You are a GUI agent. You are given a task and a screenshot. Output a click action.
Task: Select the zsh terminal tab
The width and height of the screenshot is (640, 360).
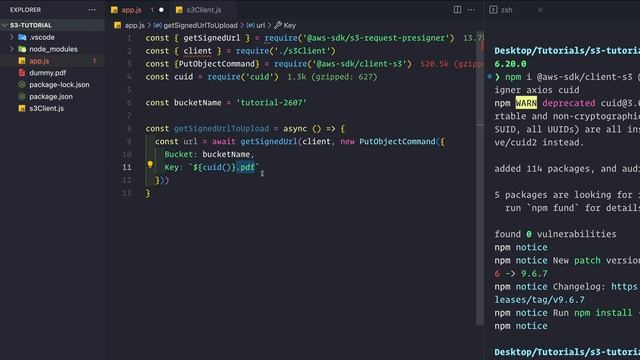click(507, 10)
